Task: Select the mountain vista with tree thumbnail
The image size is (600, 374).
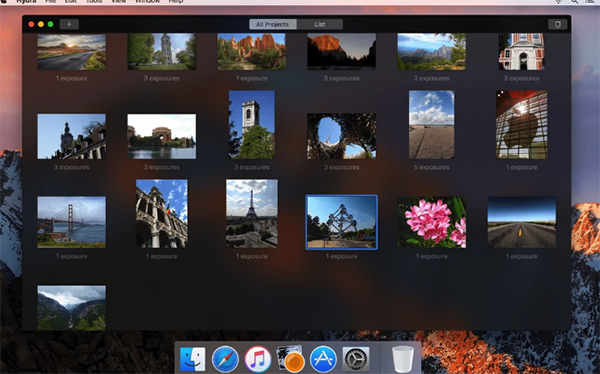Action: pyautogui.click(x=431, y=52)
